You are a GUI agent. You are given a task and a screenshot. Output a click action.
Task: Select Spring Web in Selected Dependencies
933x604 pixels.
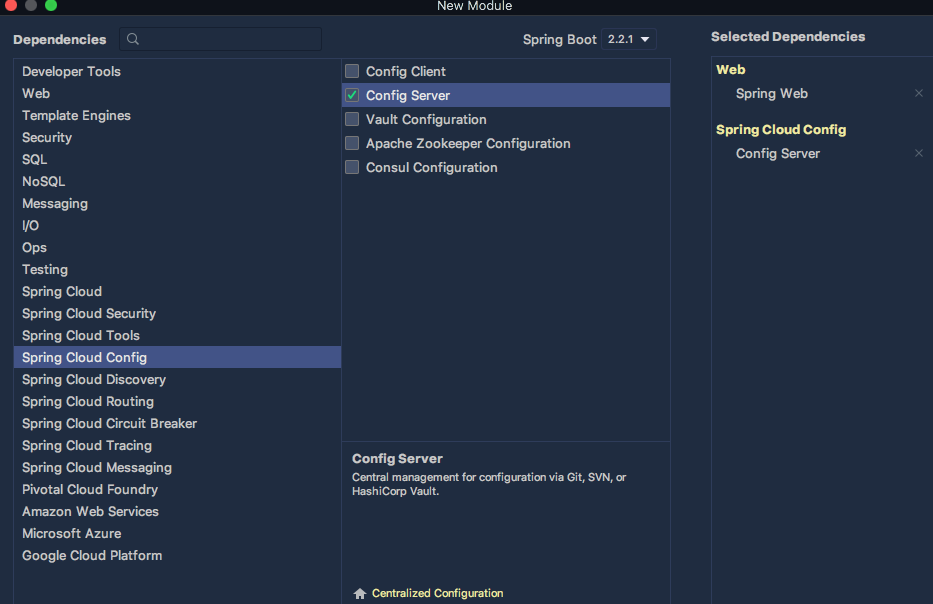(x=772, y=93)
